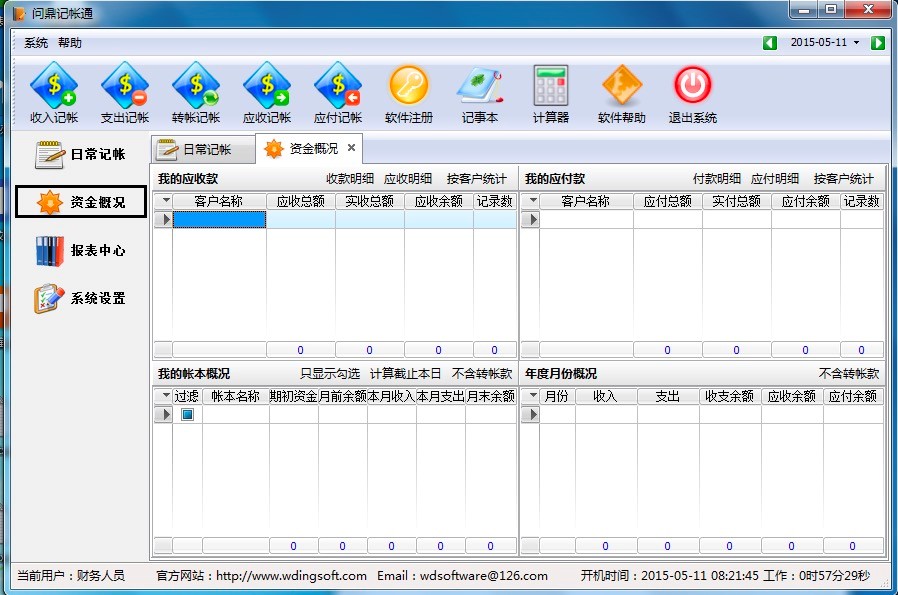The width and height of the screenshot is (898, 595).
Task: Click 收款明细 link in receivables panel
Action: click(x=350, y=179)
